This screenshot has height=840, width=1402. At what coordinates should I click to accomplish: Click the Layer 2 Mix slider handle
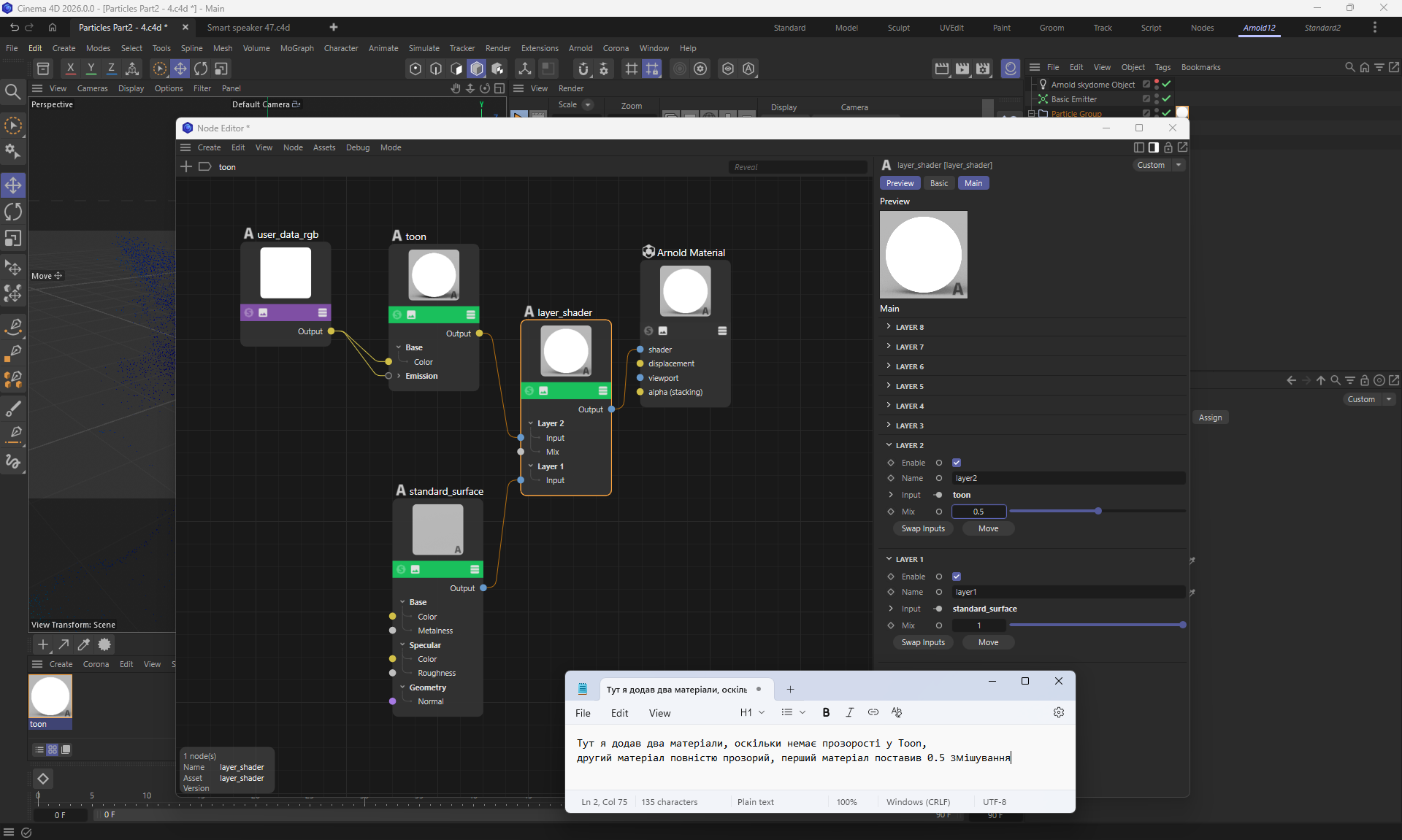click(x=1098, y=512)
